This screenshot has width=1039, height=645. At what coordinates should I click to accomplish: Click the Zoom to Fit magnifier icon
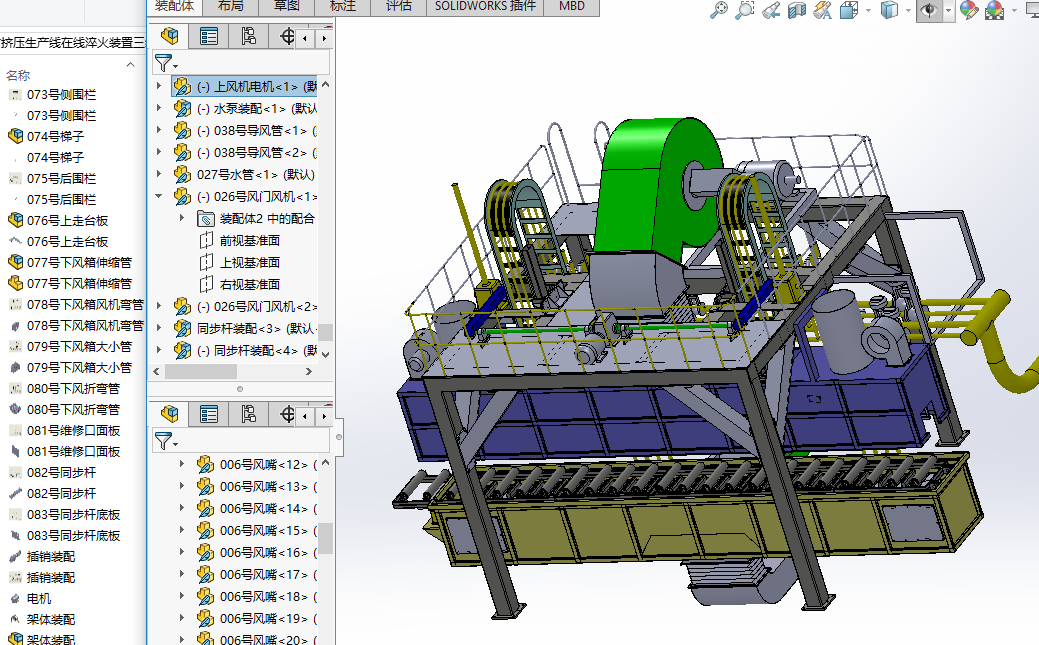coord(719,10)
